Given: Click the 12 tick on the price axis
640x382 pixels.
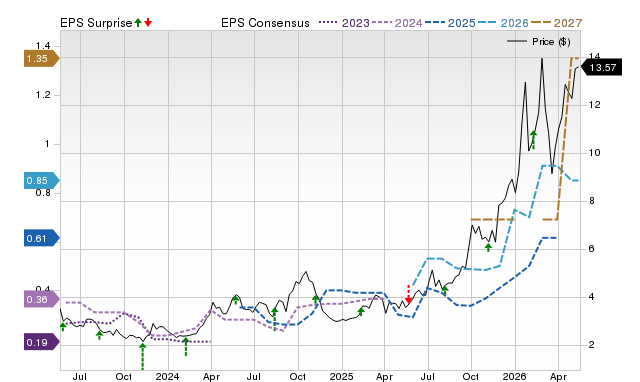Looking at the screenshot, I should 595,105.
